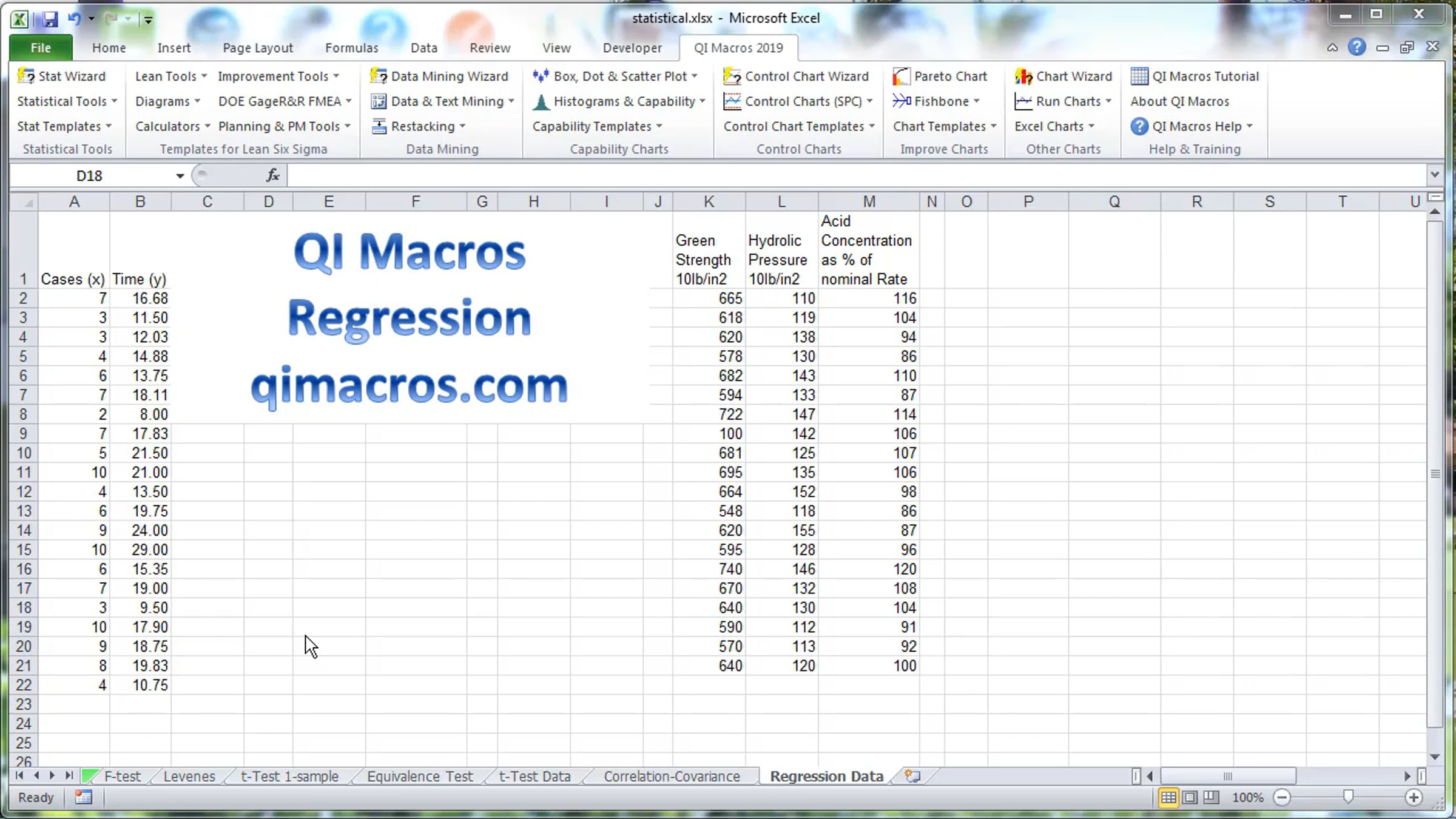Expand the formula bar
This screenshot has height=819, width=1456.
pyautogui.click(x=1434, y=175)
